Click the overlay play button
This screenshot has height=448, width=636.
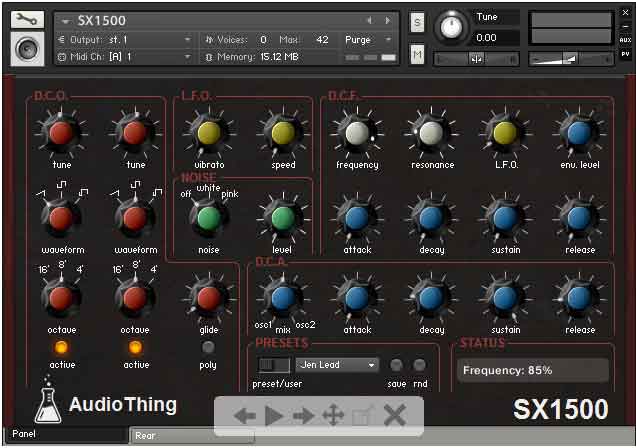click(x=274, y=416)
